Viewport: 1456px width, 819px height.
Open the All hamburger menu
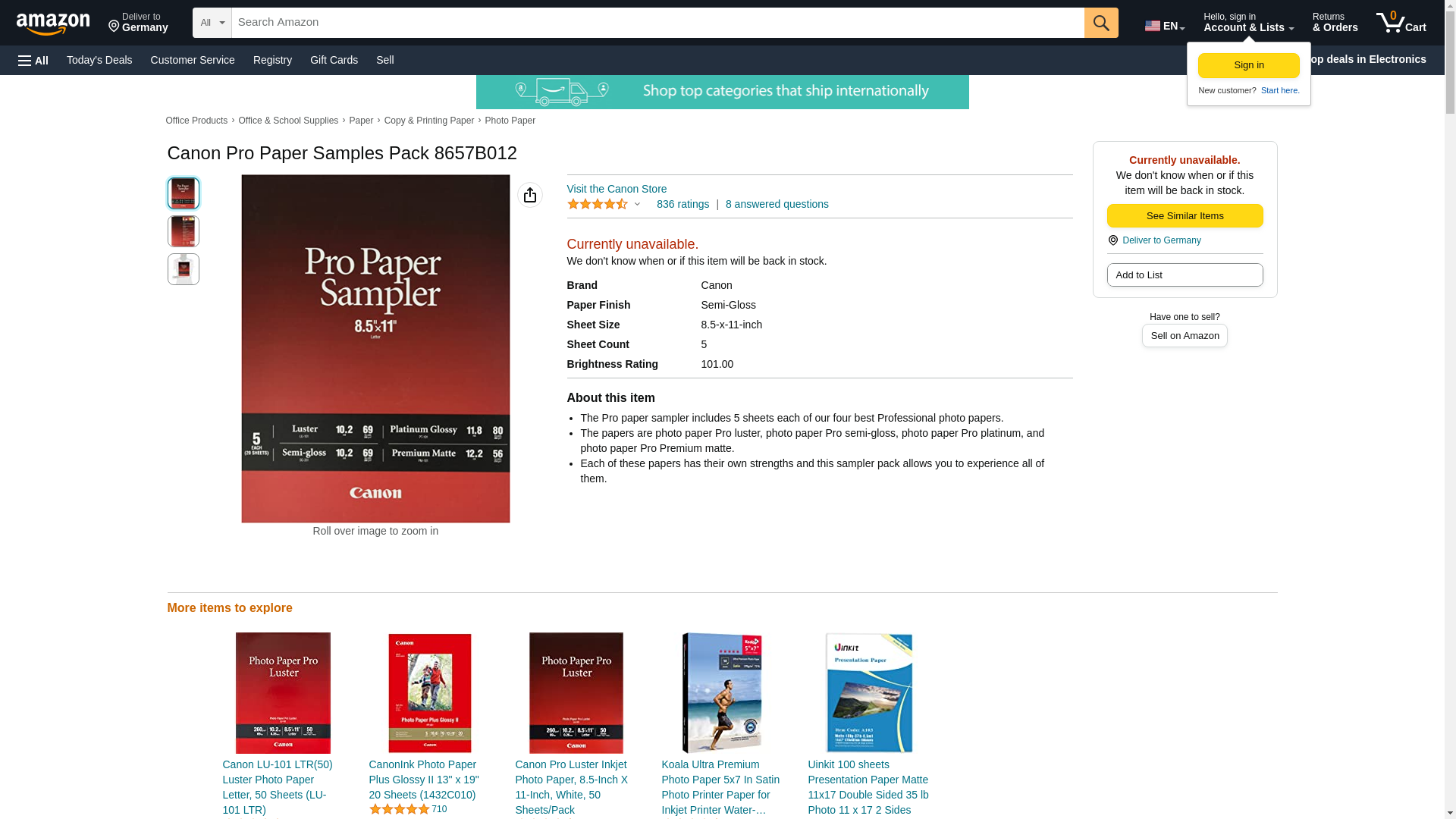33,60
